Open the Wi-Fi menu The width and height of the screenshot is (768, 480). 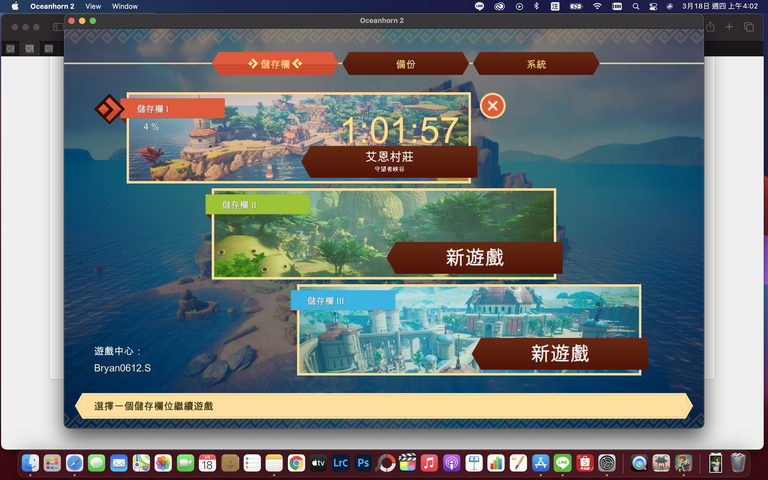tap(597, 6)
